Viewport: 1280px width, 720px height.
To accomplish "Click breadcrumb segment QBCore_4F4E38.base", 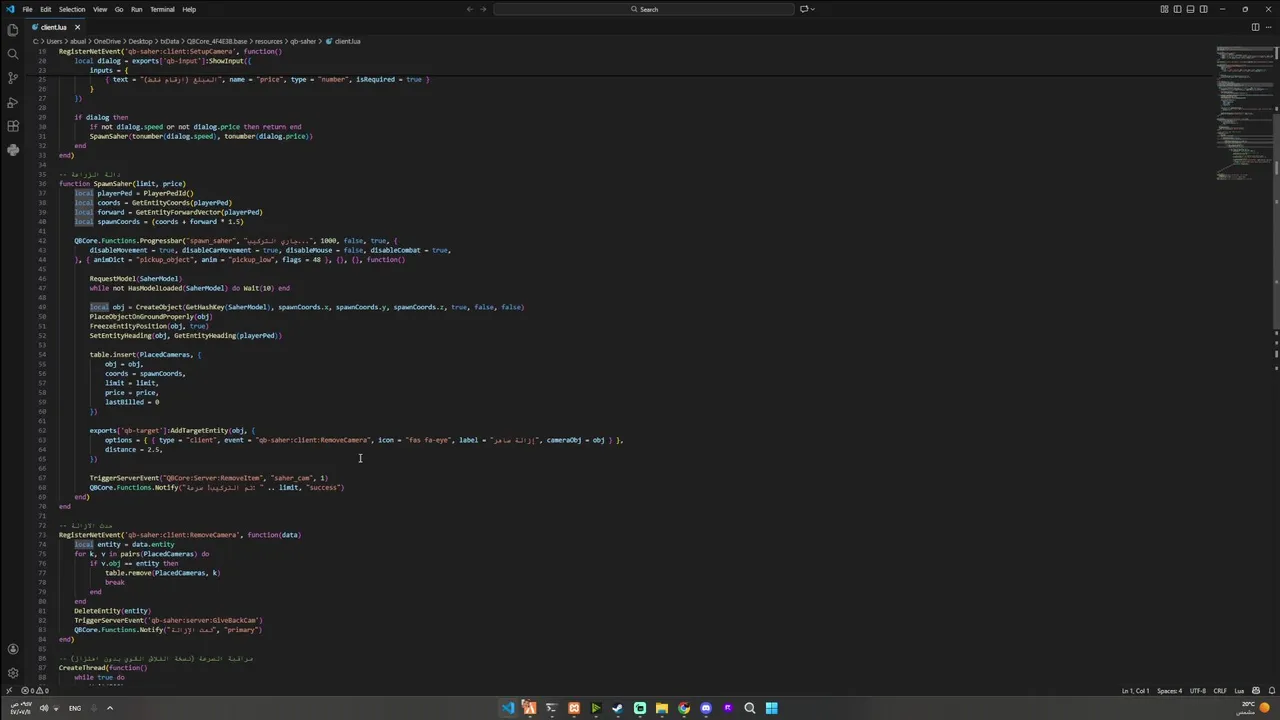I will 217,41.
